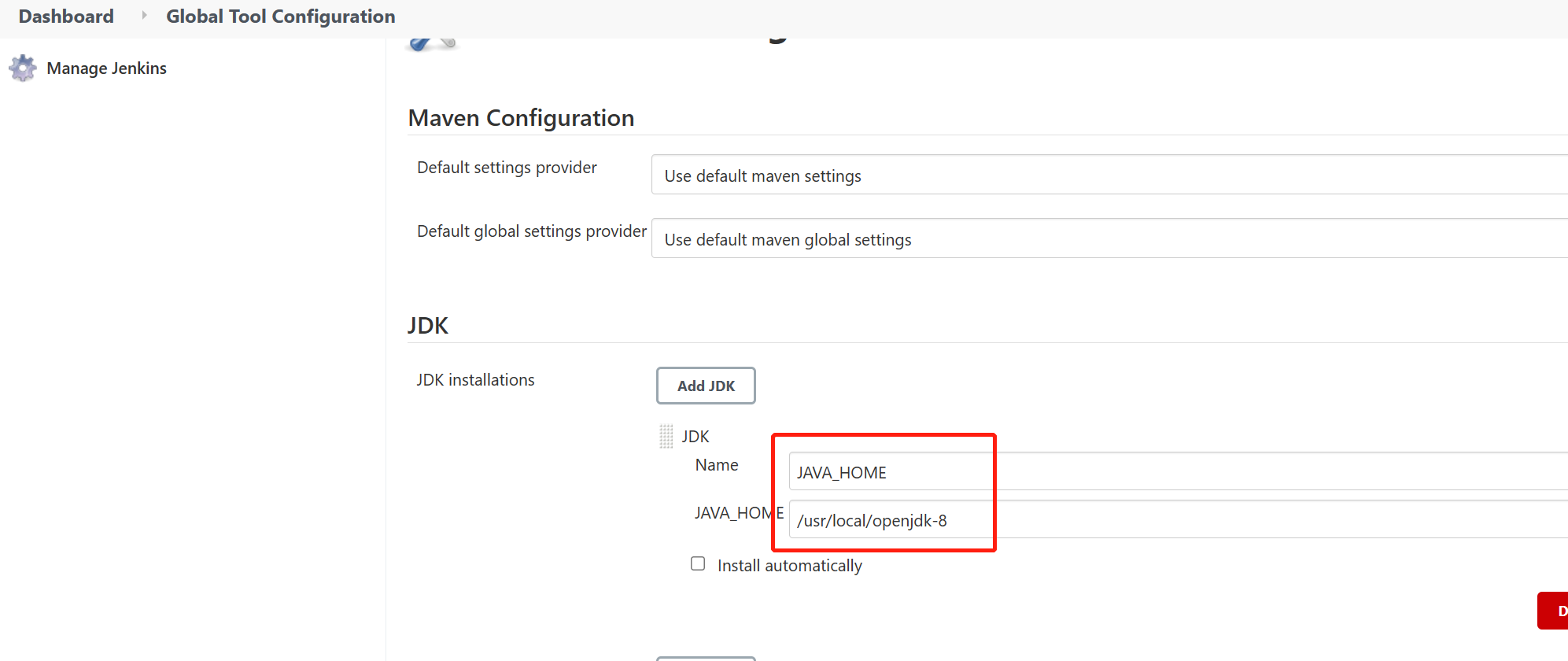This screenshot has width=1568, height=661.
Task: Click the red delete JDK button
Action: pos(1554,611)
